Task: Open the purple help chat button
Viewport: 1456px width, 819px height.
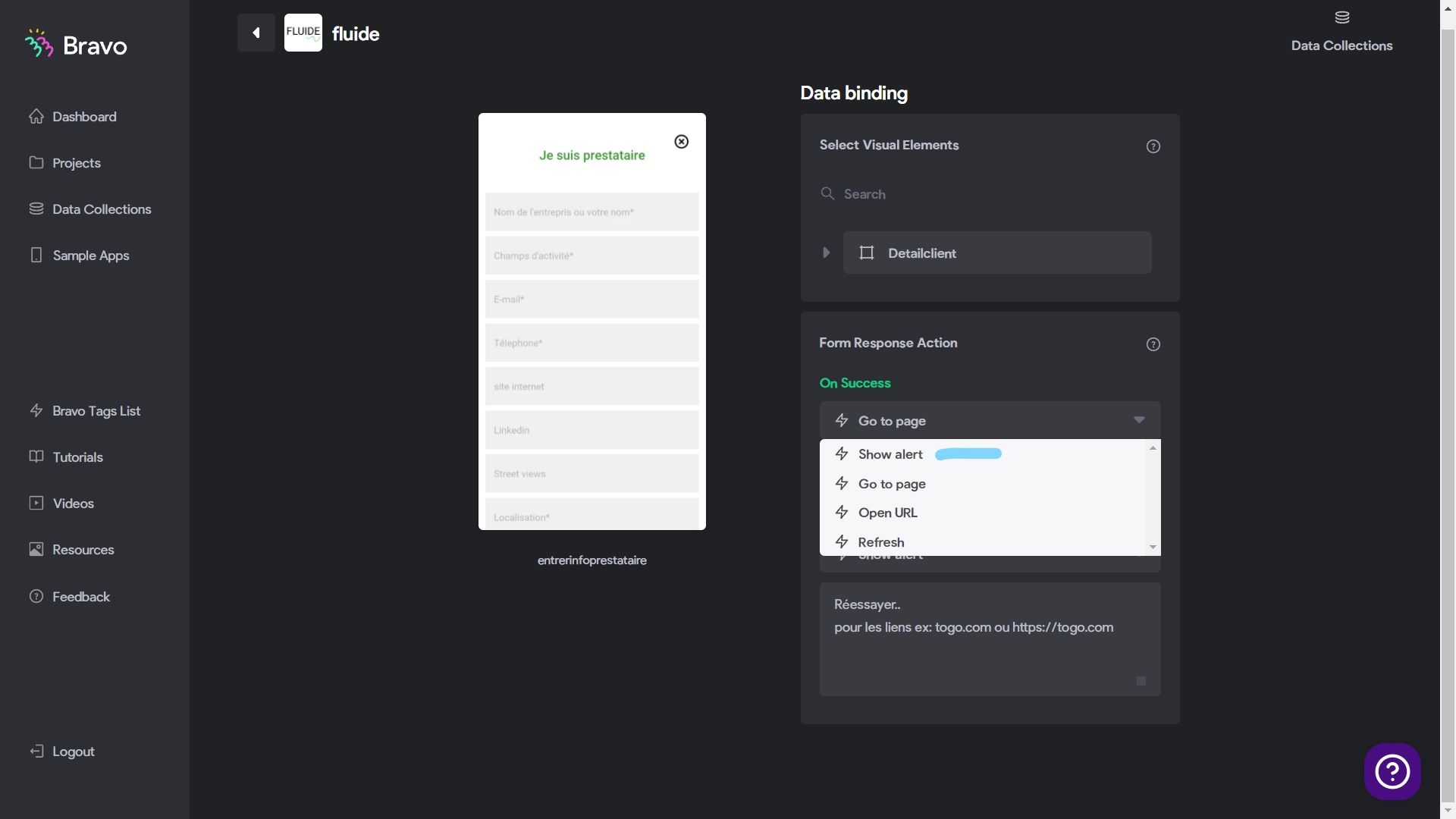Action: click(1392, 771)
